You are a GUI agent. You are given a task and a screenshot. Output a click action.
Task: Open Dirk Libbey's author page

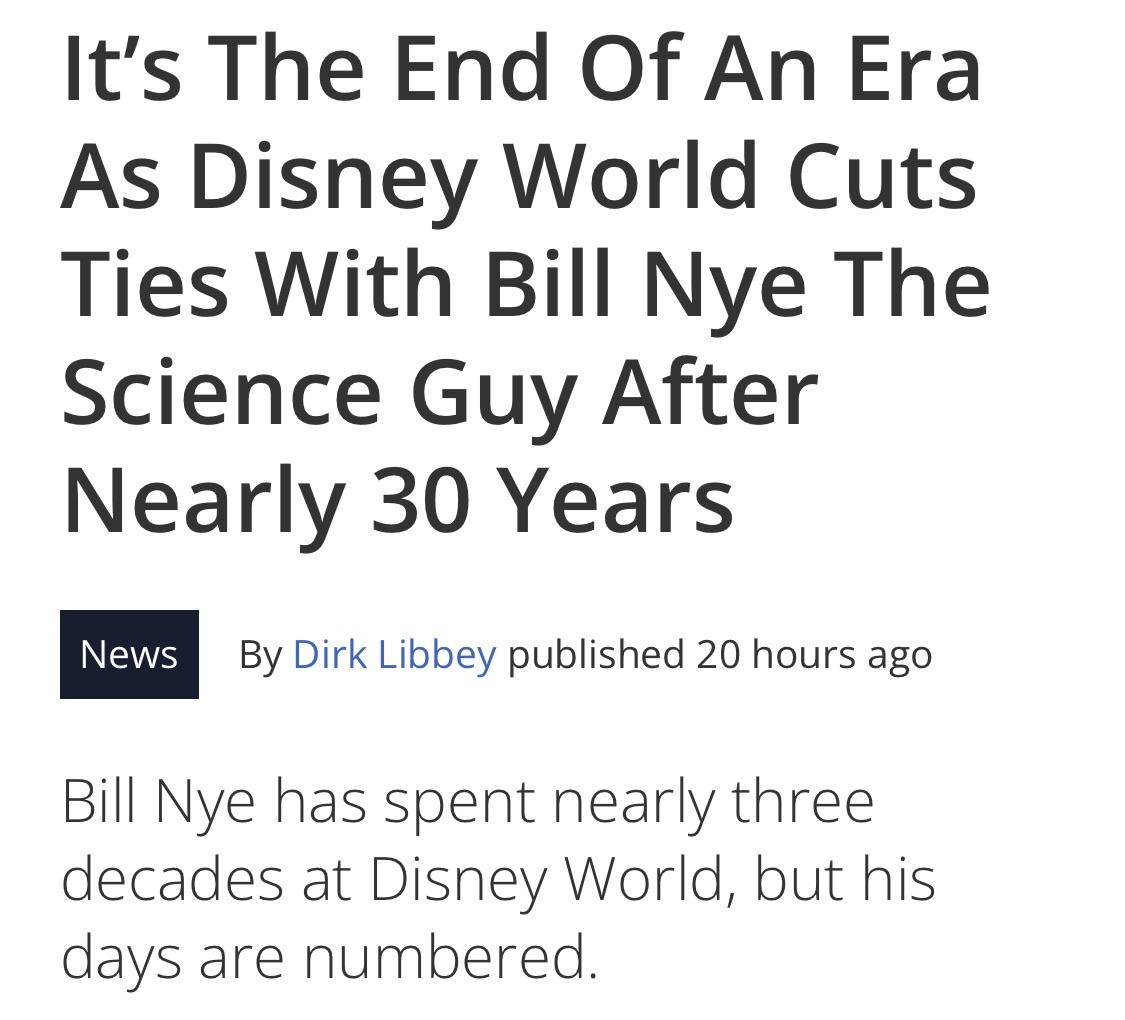click(395, 654)
